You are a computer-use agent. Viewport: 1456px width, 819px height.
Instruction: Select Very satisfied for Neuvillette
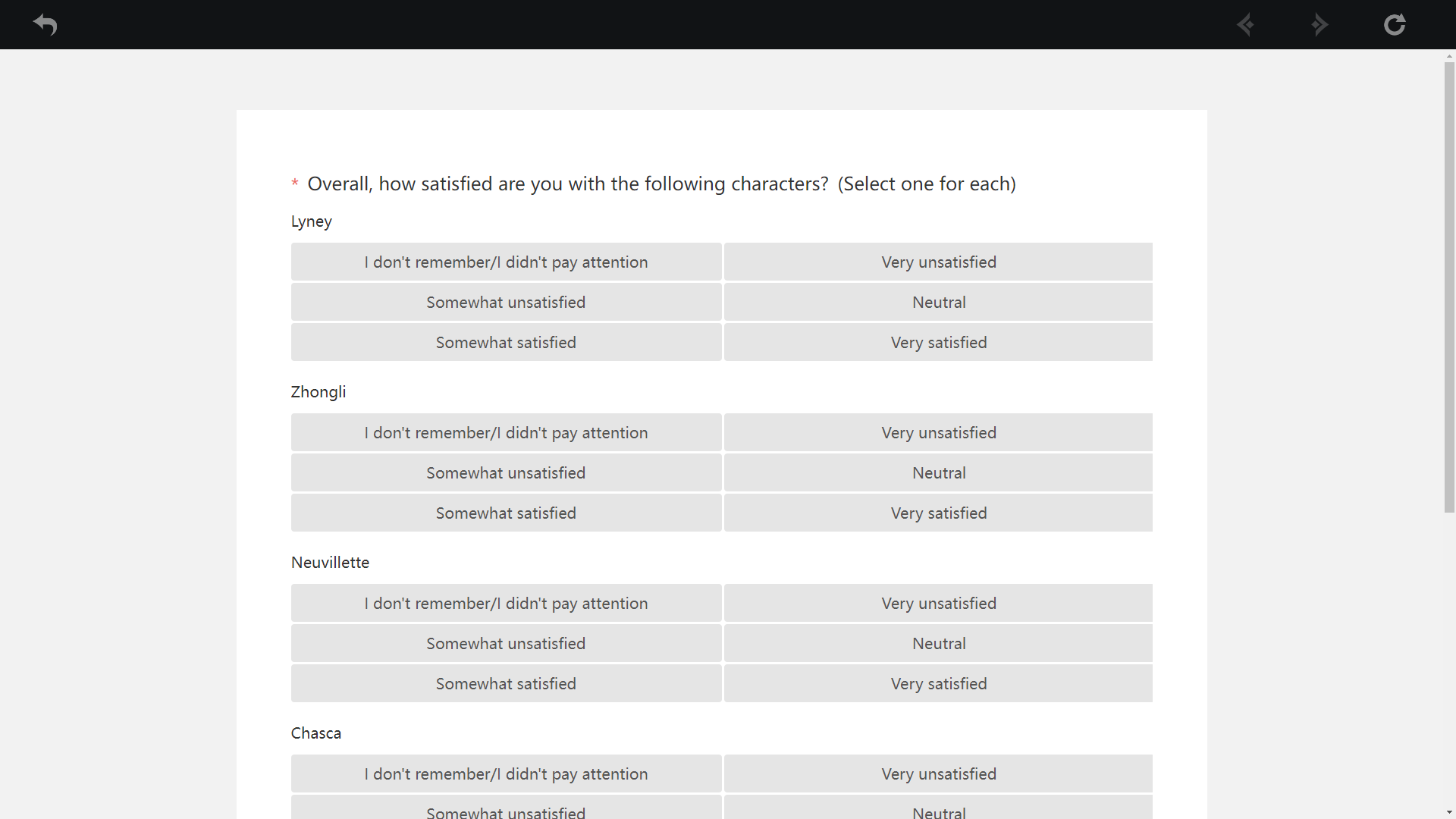coord(938,684)
